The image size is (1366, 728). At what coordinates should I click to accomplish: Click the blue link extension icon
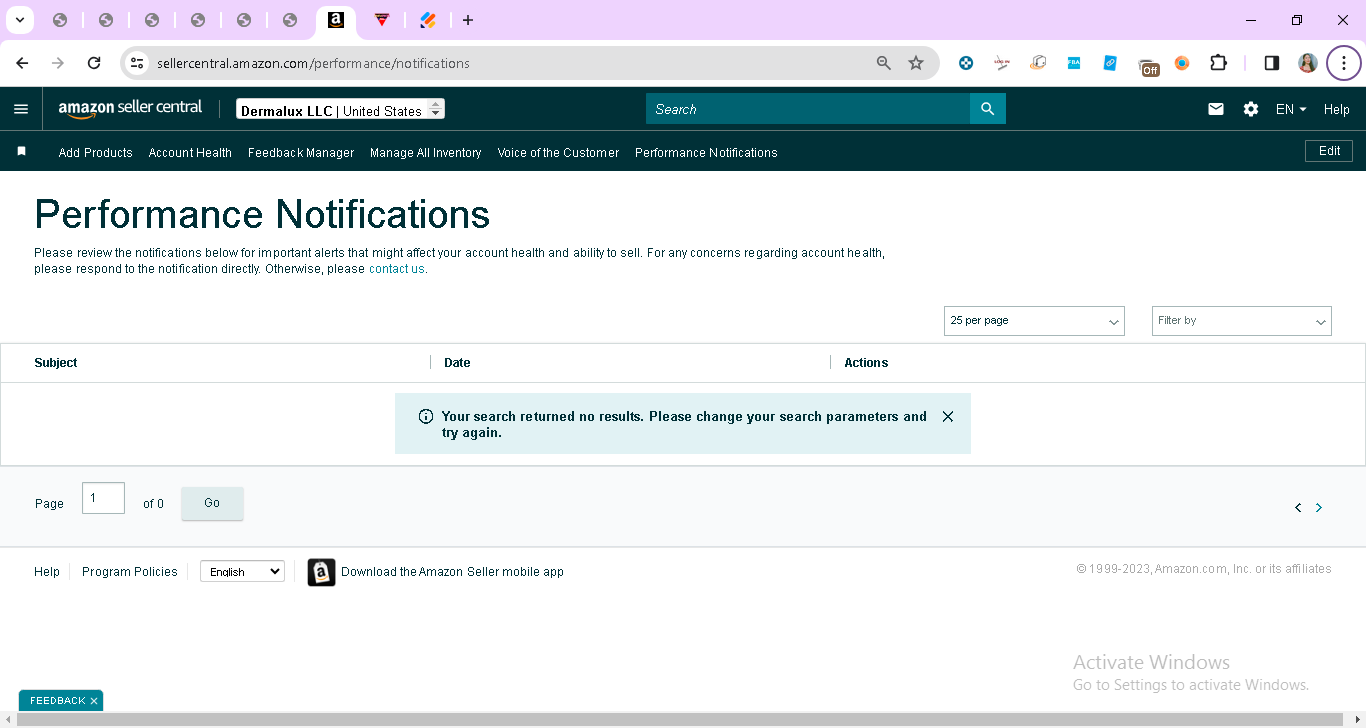pos(1110,63)
